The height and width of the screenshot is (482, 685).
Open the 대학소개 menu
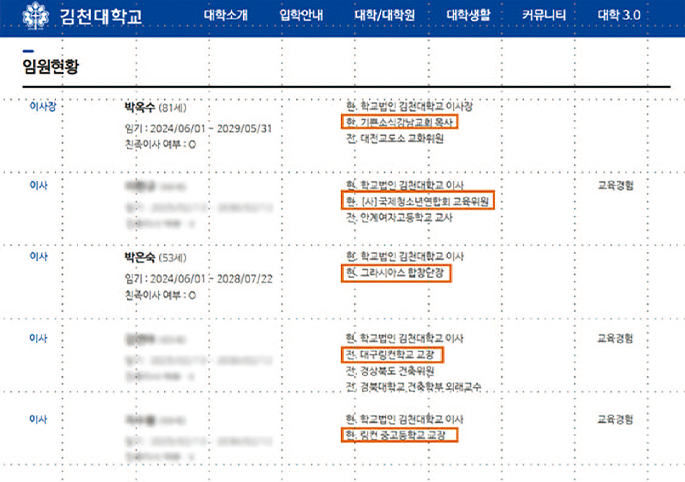pyautogui.click(x=225, y=16)
